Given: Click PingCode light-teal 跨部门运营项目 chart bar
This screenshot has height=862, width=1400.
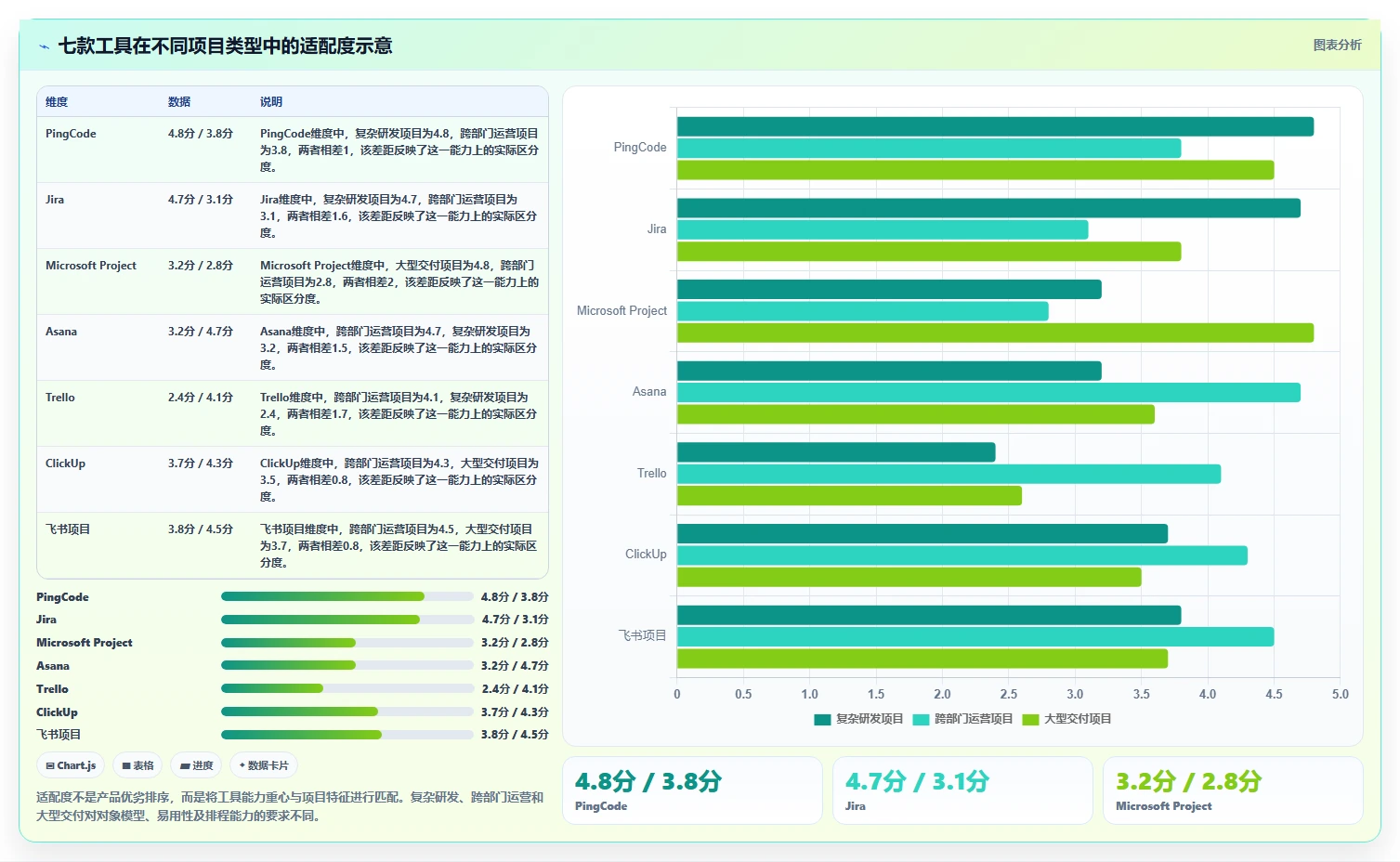Looking at the screenshot, I should point(929,149).
